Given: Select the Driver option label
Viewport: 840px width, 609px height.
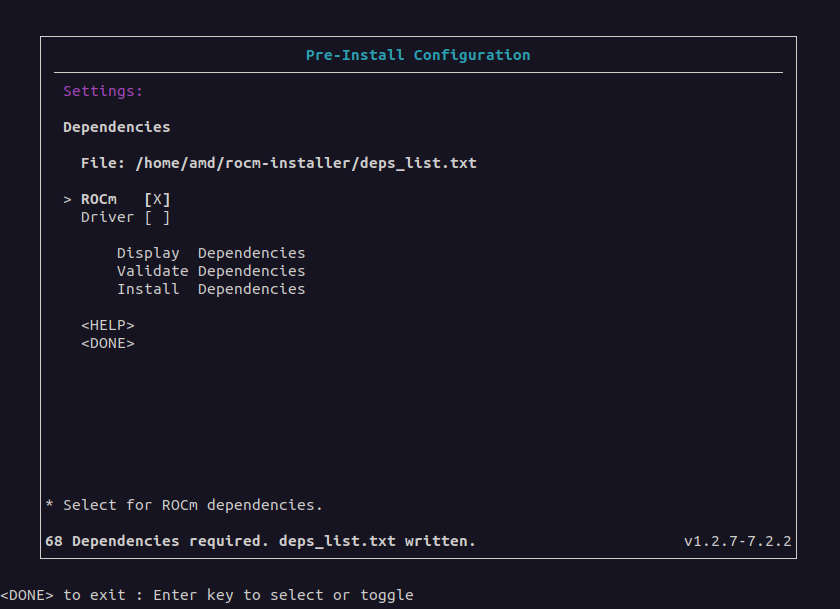Looking at the screenshot, I should (107, 217).
